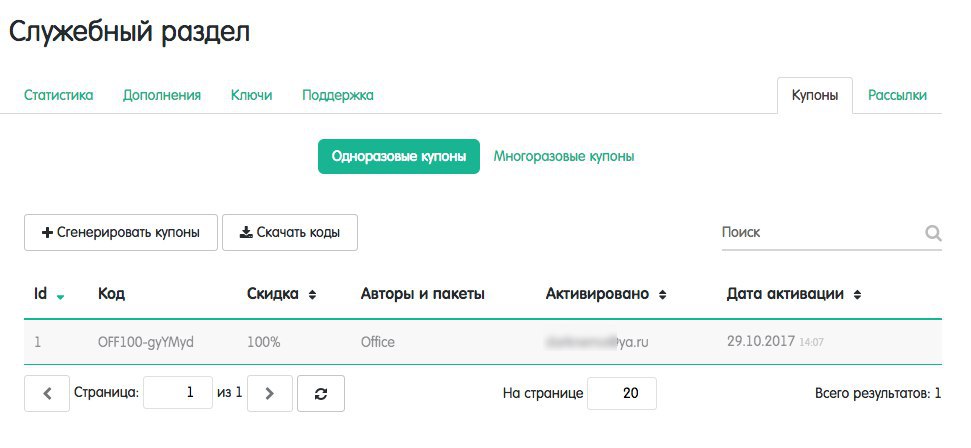971x448 pixels.
Task: Go to next page arrow
Action: click(269, 394)
